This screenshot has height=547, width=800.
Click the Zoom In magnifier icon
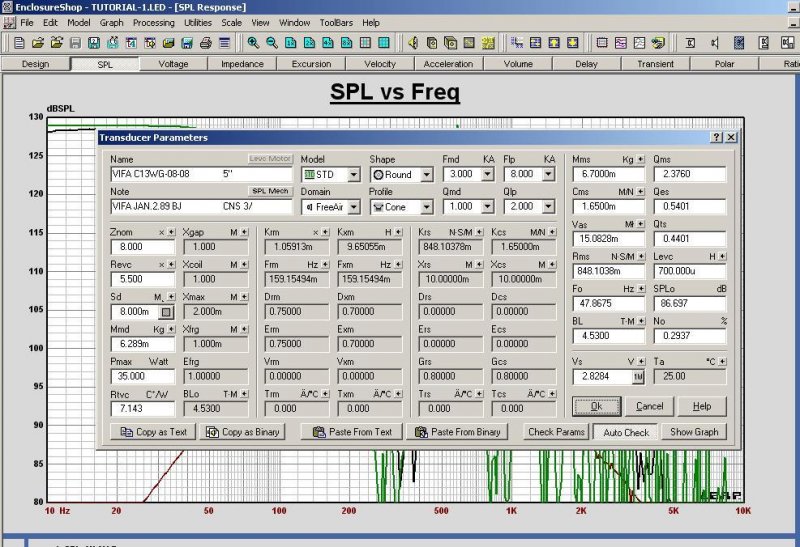tap(253, 43)
